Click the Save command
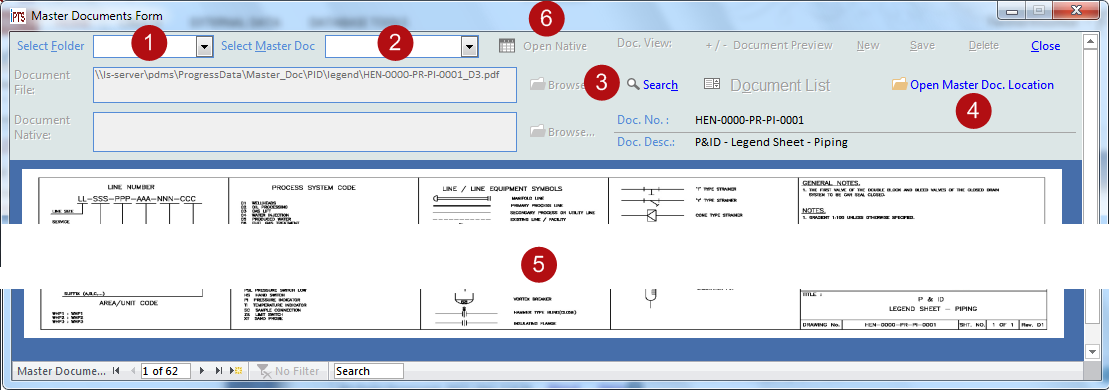Viewport: 1109px width, 390px height. coord(922,45)
